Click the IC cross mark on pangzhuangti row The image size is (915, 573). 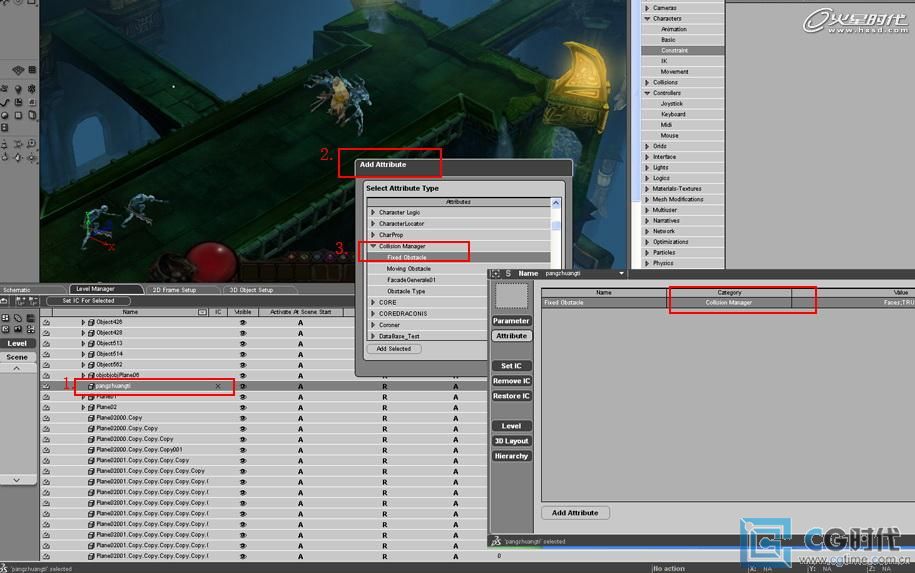[218, 386]
